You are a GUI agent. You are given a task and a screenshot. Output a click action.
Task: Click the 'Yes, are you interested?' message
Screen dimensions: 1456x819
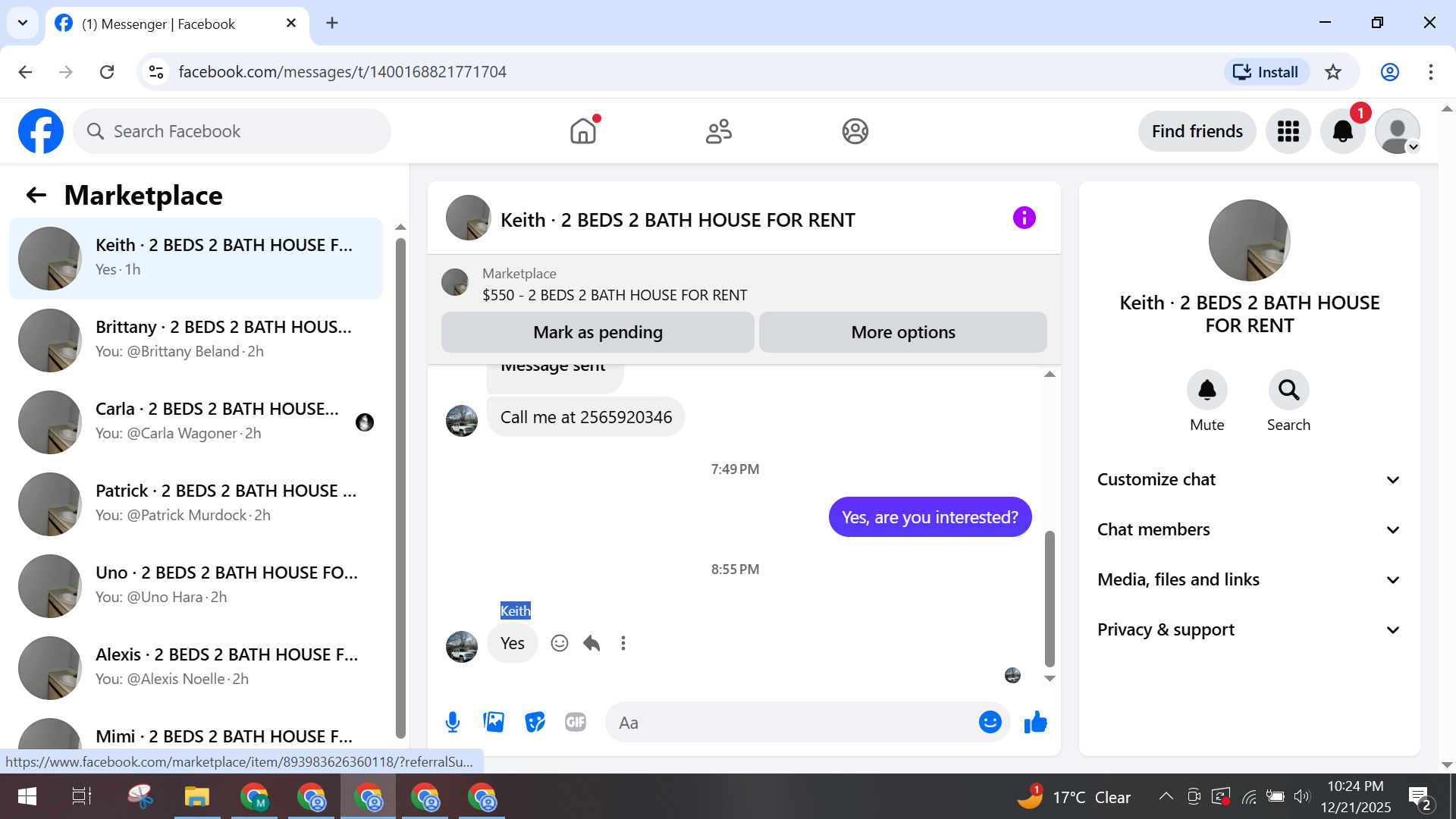[930, 517]
